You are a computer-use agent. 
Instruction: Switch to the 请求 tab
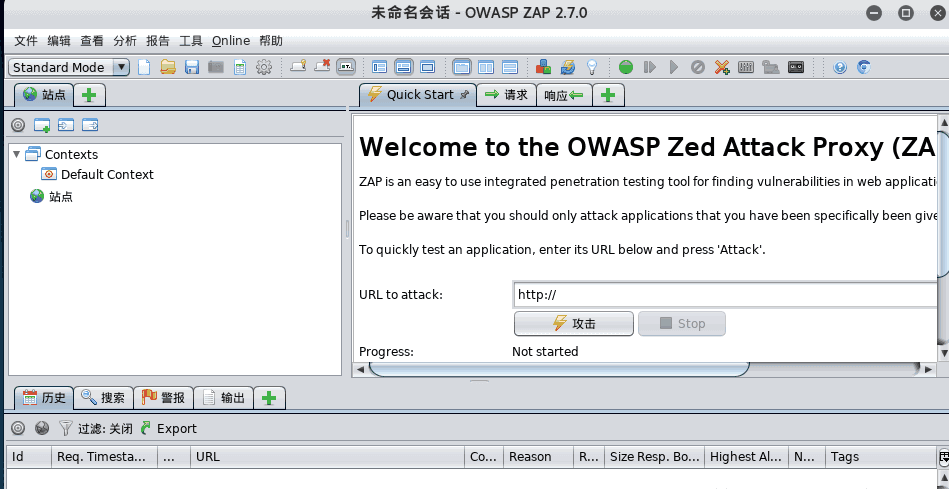(x=507, y=95)
